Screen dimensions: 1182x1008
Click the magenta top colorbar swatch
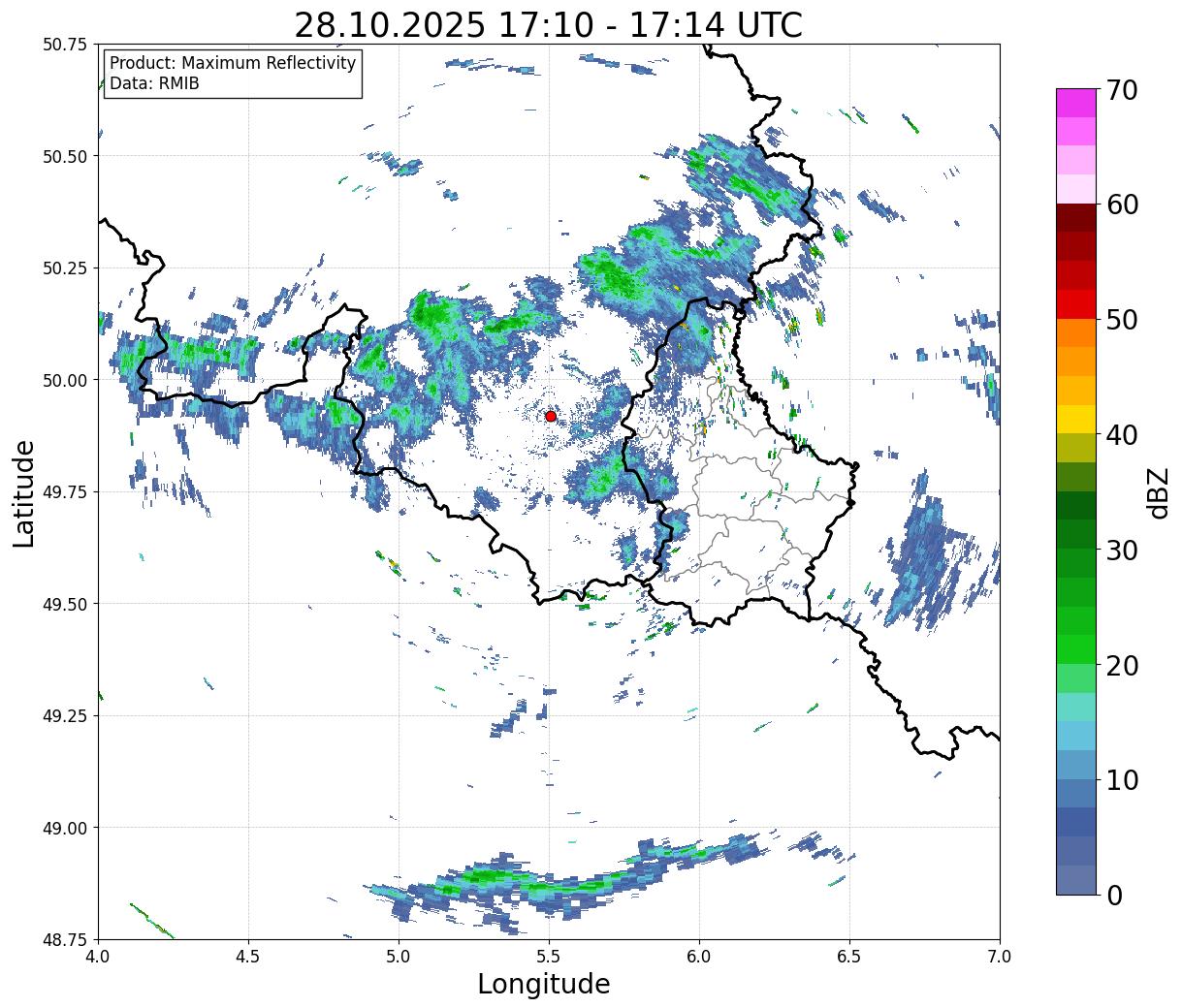pos(1076,103)
